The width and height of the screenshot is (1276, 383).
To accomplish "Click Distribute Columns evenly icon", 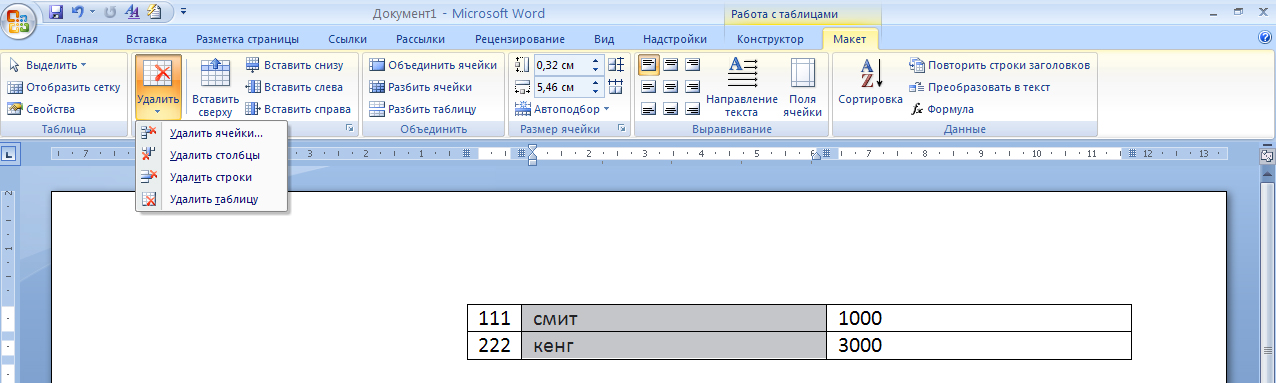I will 616,87.
